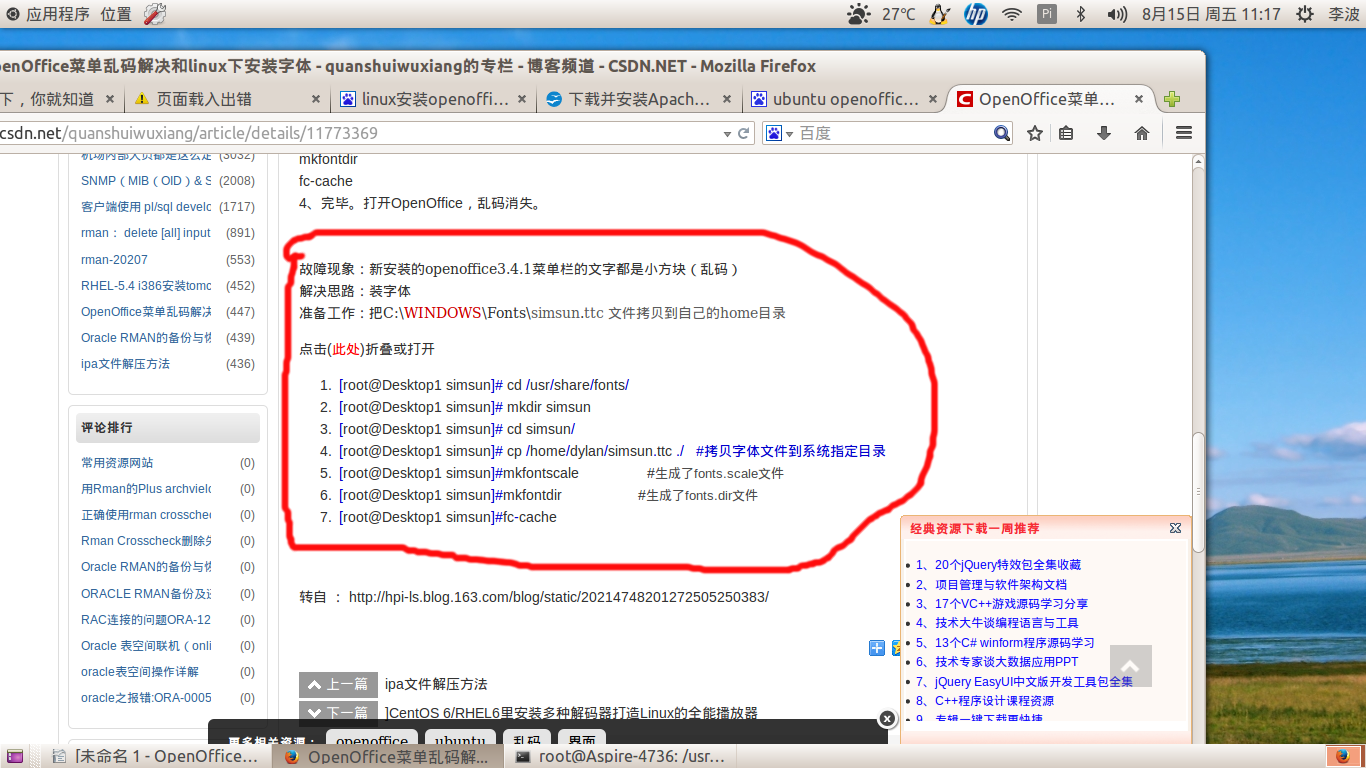Open previous article title ipa文件解压方法
The width and height of the screenshot is (1366, 768).
click(x=436, y=684)
